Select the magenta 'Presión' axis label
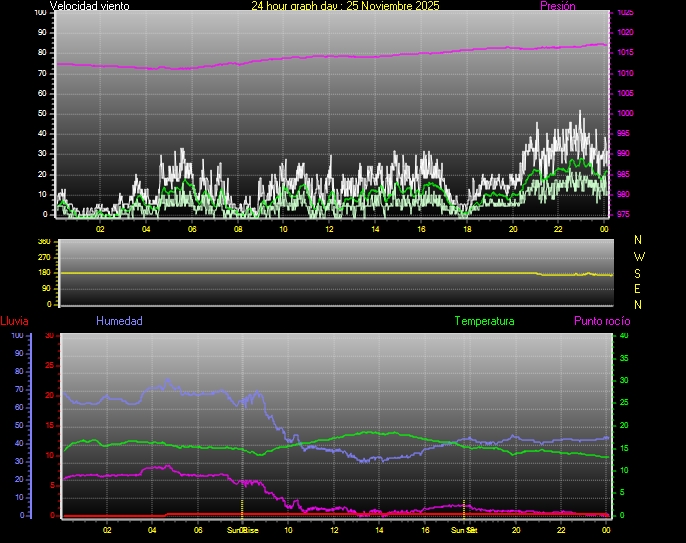The image size is (686, 543). tap(557, 6)
